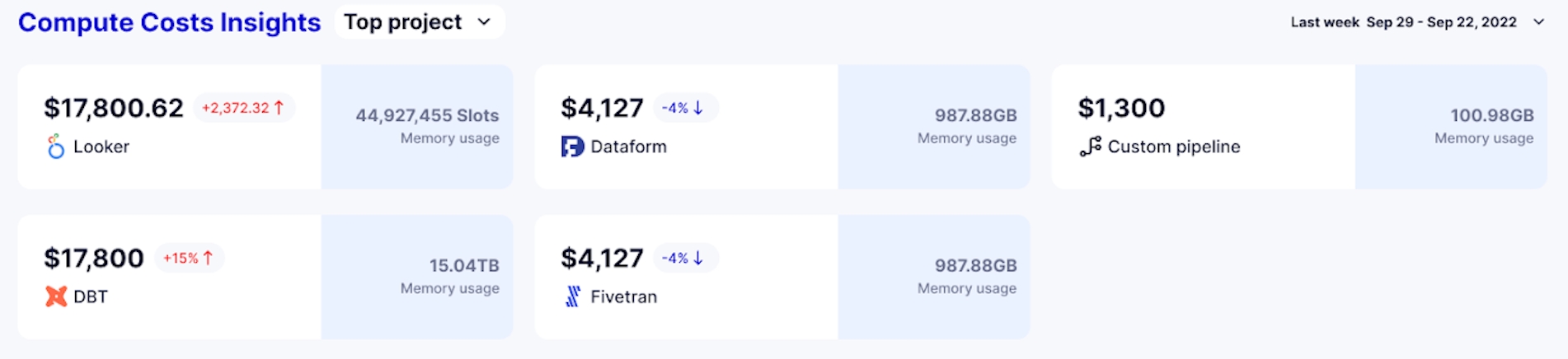Click the 15.04TB memory usage panel
The height and width of the screenshot is (359, 1568).
pyautogui.click(x=417, y=277)
